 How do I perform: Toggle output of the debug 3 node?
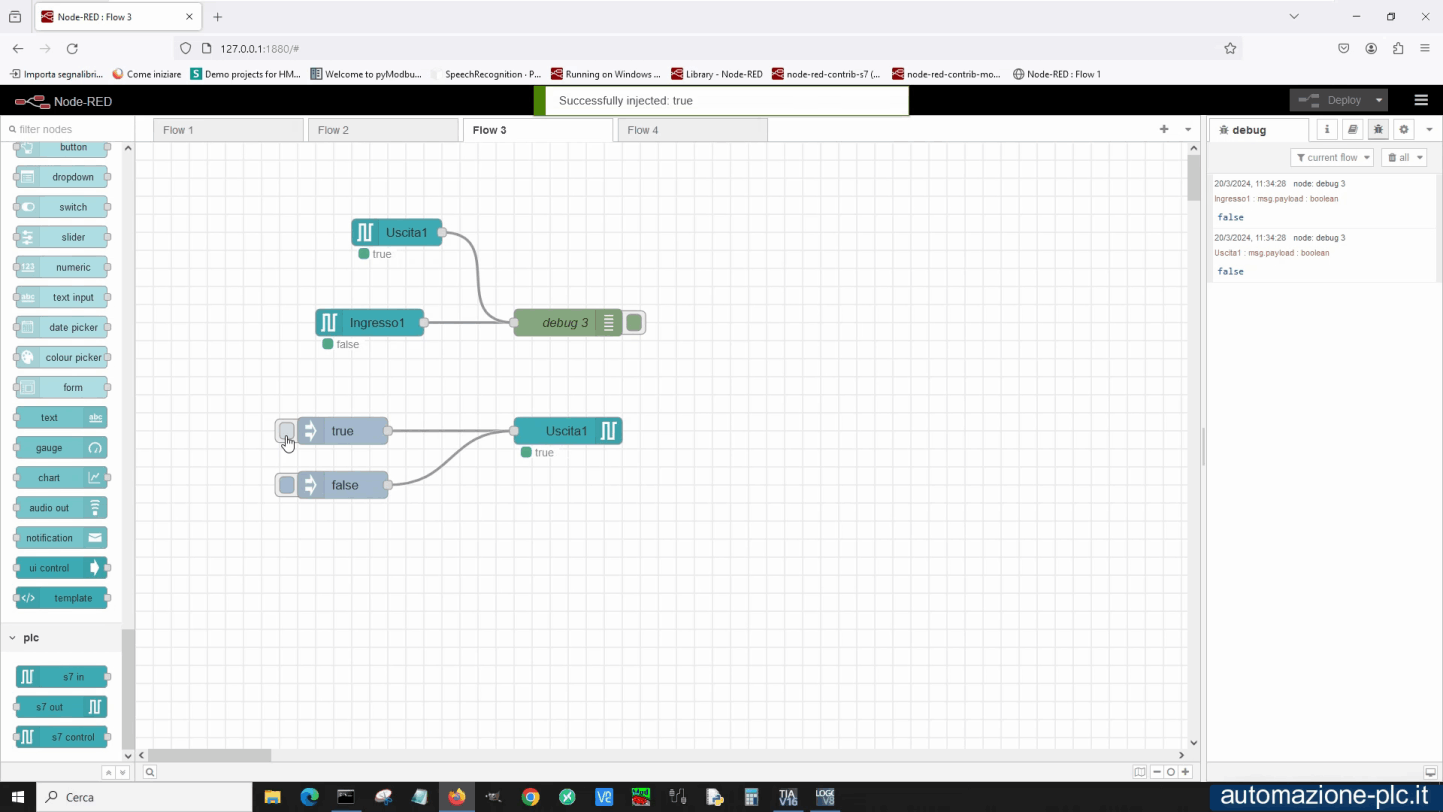633,322
